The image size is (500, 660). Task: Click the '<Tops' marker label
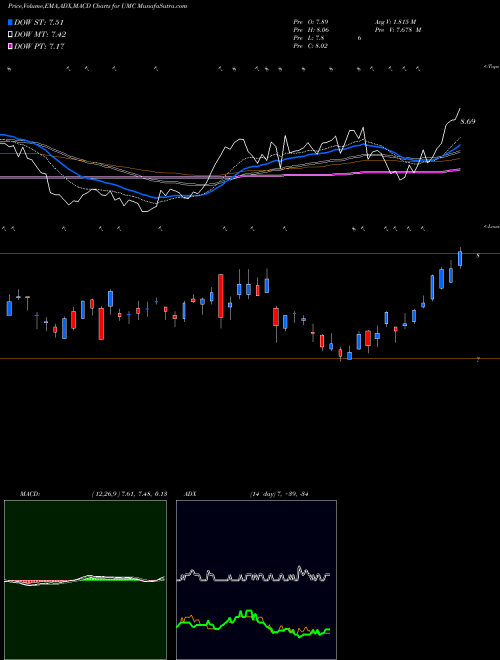(x=492, y=66)
